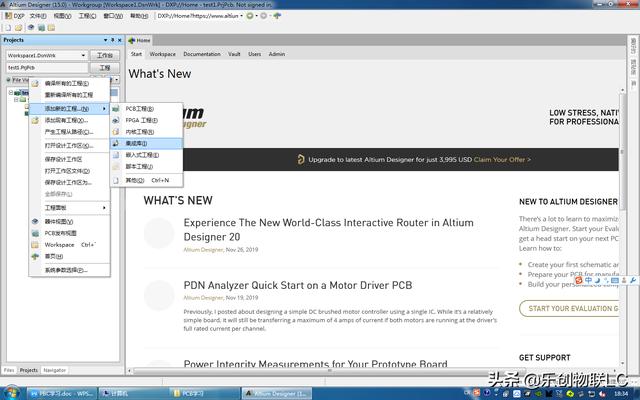Open the PDN Analyzer Quick Start article

coord(298,285)
